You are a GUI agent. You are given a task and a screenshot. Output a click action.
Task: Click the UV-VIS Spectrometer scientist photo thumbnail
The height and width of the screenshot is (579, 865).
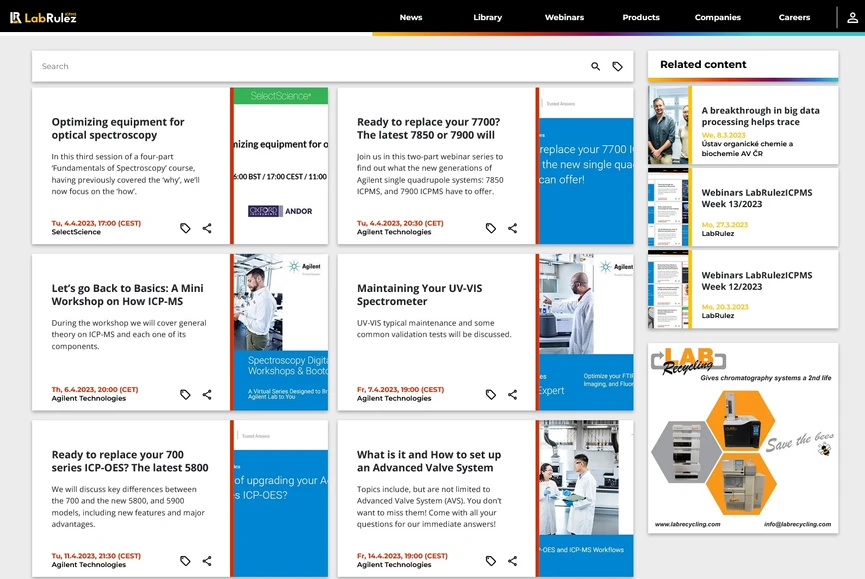pos(586,332)
